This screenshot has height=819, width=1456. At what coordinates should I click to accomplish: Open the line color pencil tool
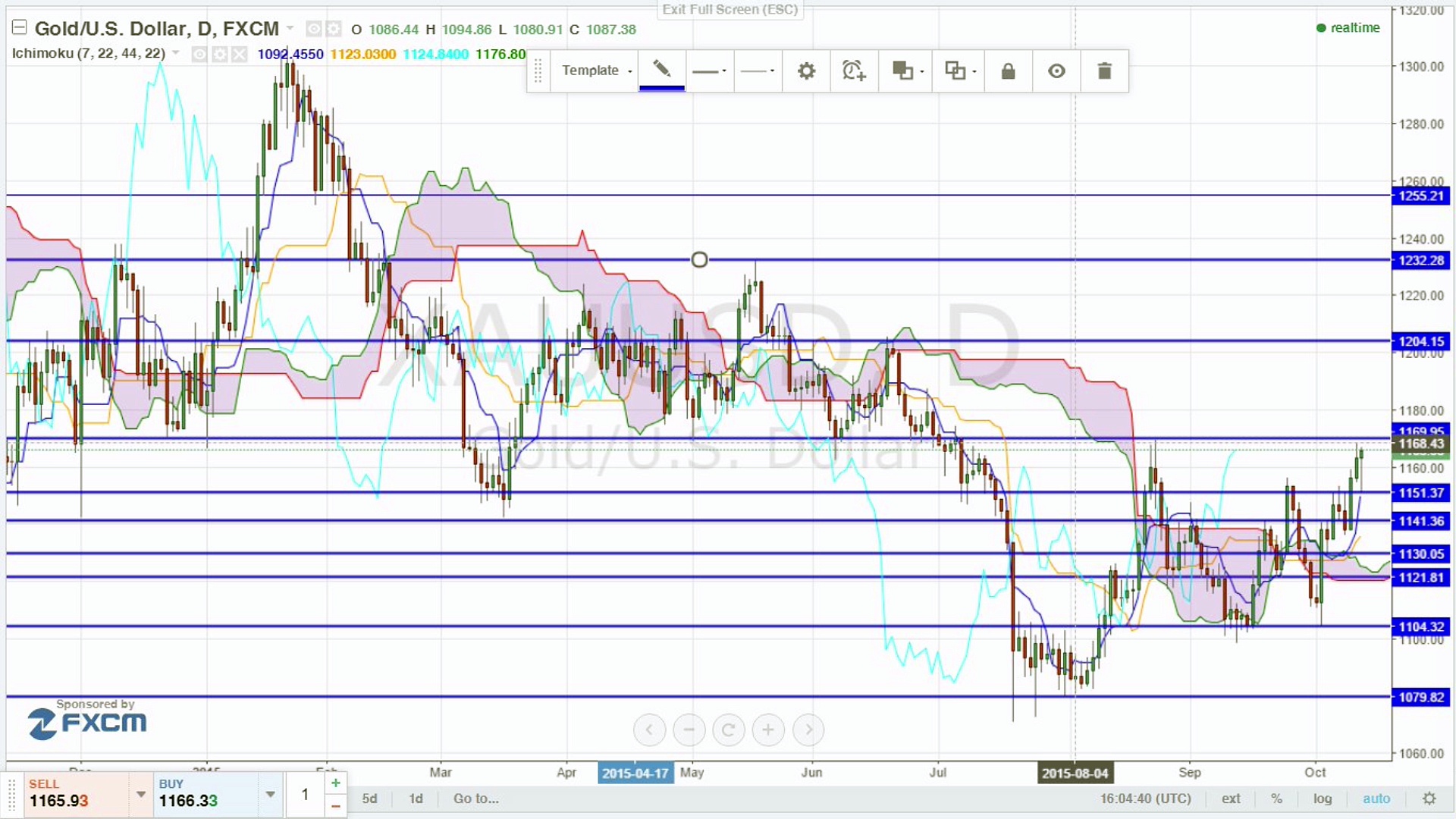[x=661, y=71]
